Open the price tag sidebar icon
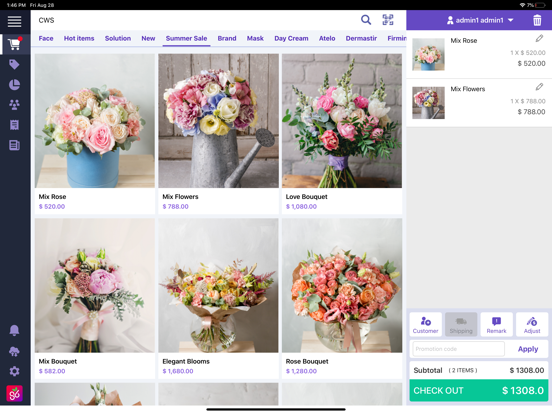This screenshot has height=414, width=552. (14, 64)
